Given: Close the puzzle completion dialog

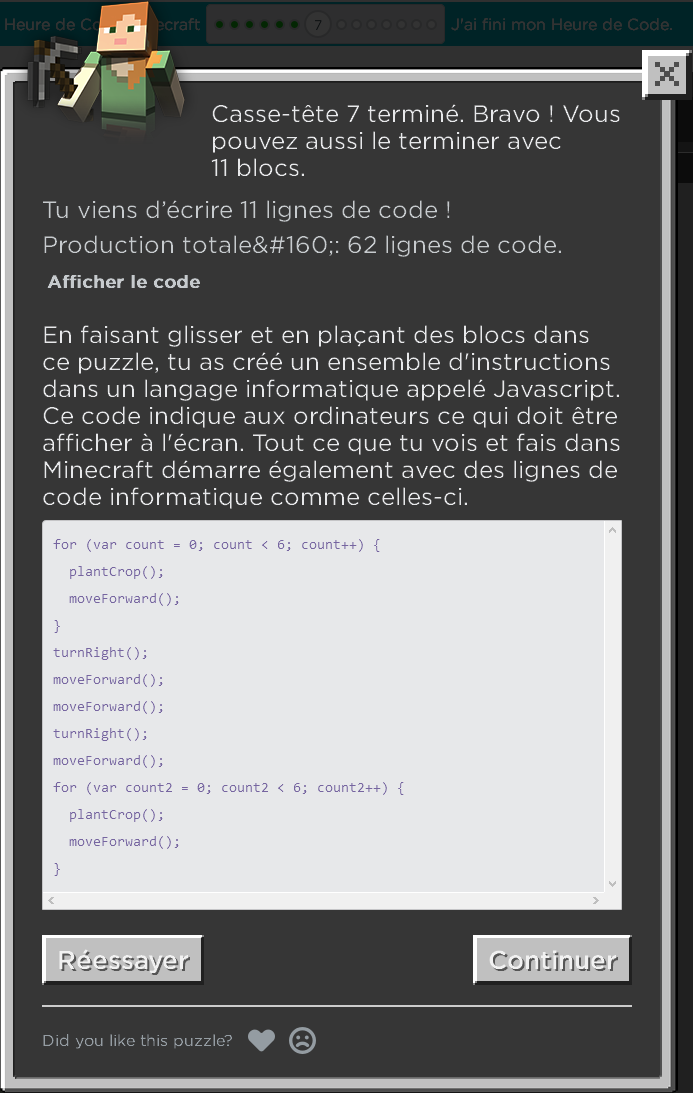Looking at the screenshot, I should click(x=667, y=74).
